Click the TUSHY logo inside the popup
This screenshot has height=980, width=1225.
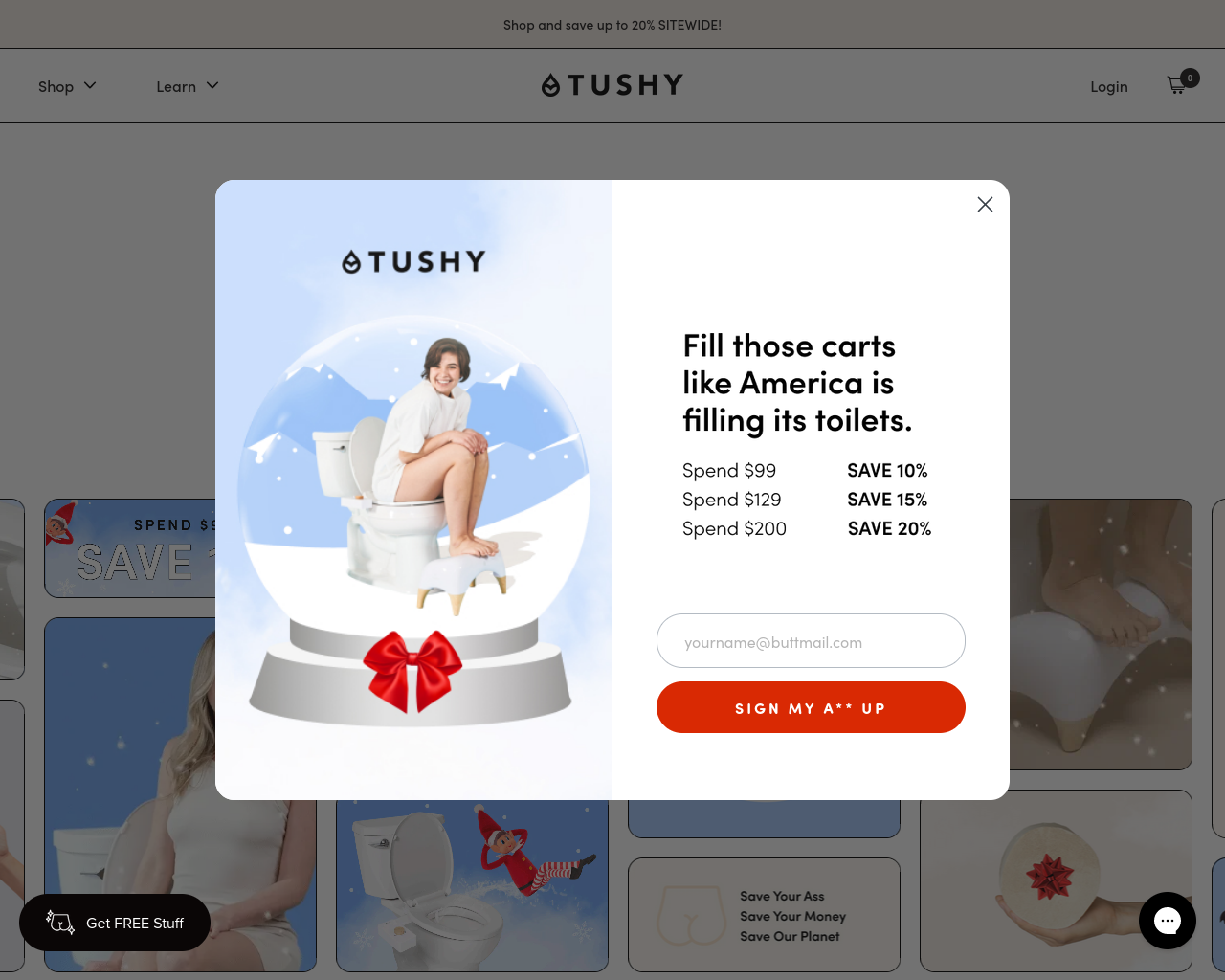pos(413,261)
